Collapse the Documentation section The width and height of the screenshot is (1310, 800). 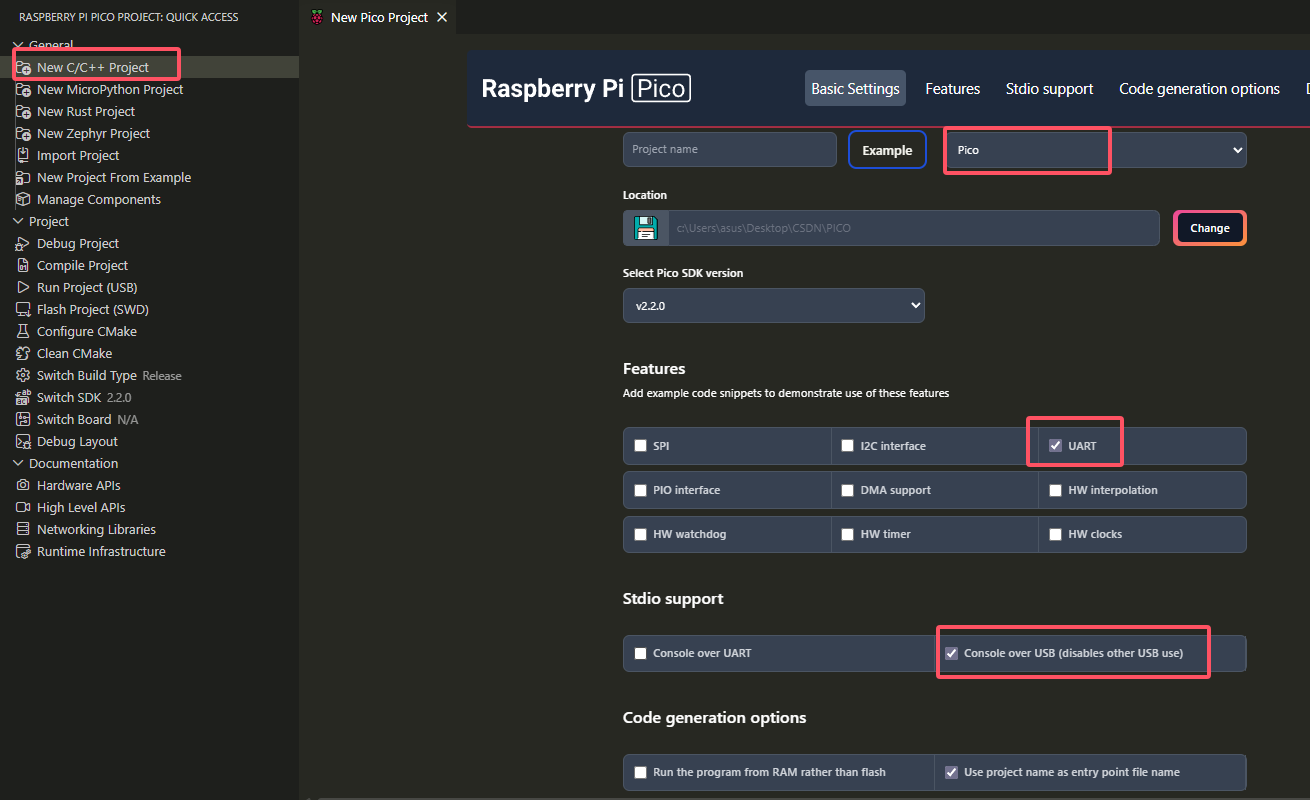[18, 464]
